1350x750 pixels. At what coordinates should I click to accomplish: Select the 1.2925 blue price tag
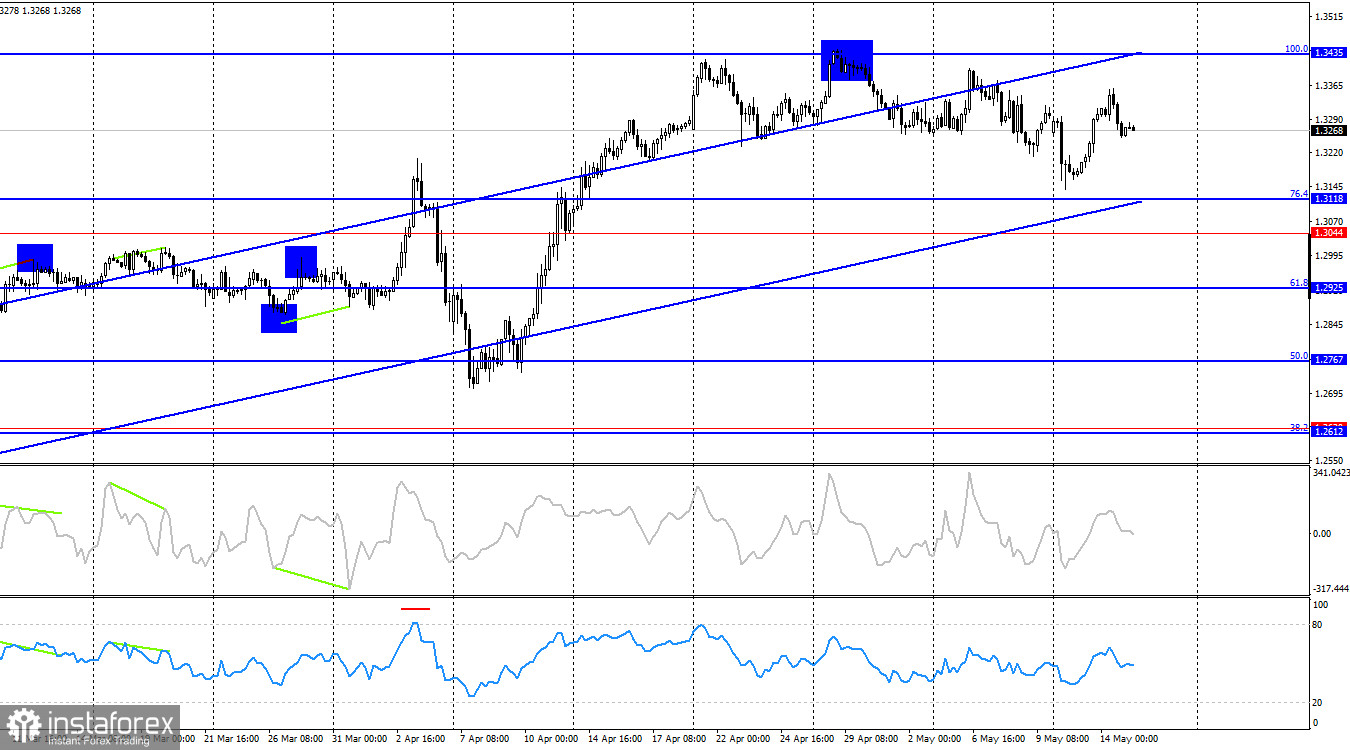pos(1328,288)
